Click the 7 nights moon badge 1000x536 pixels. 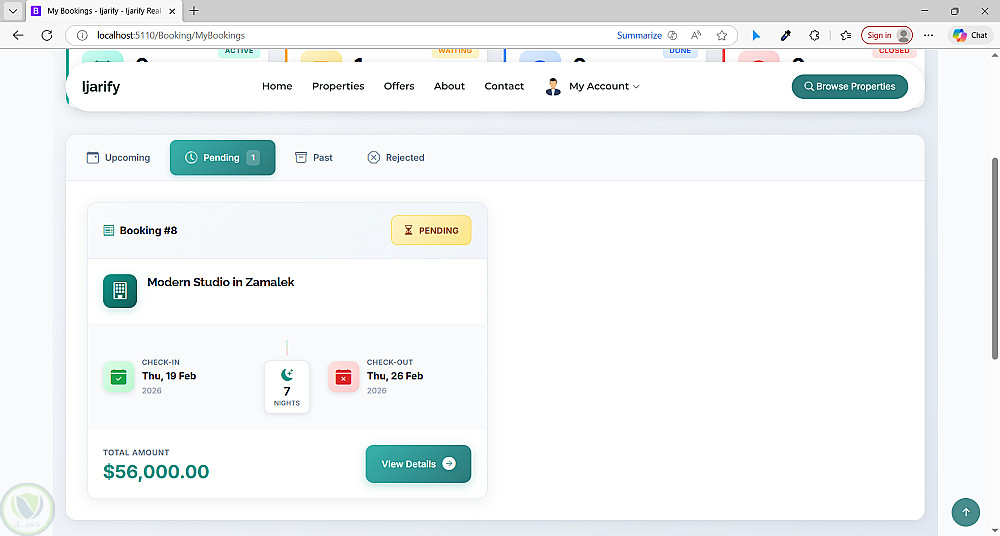coord(287,387)
